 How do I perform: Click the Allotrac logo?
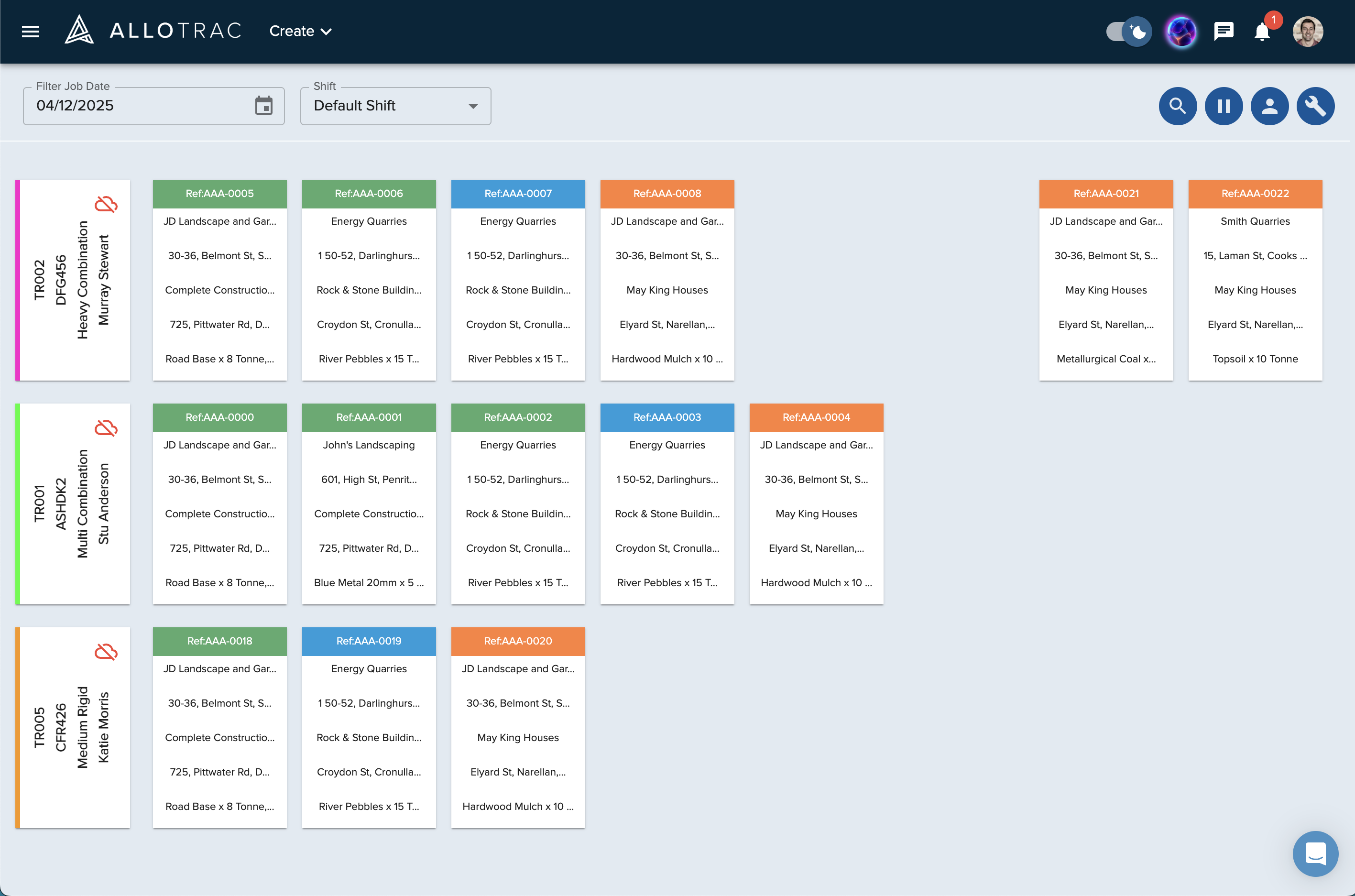153,30
